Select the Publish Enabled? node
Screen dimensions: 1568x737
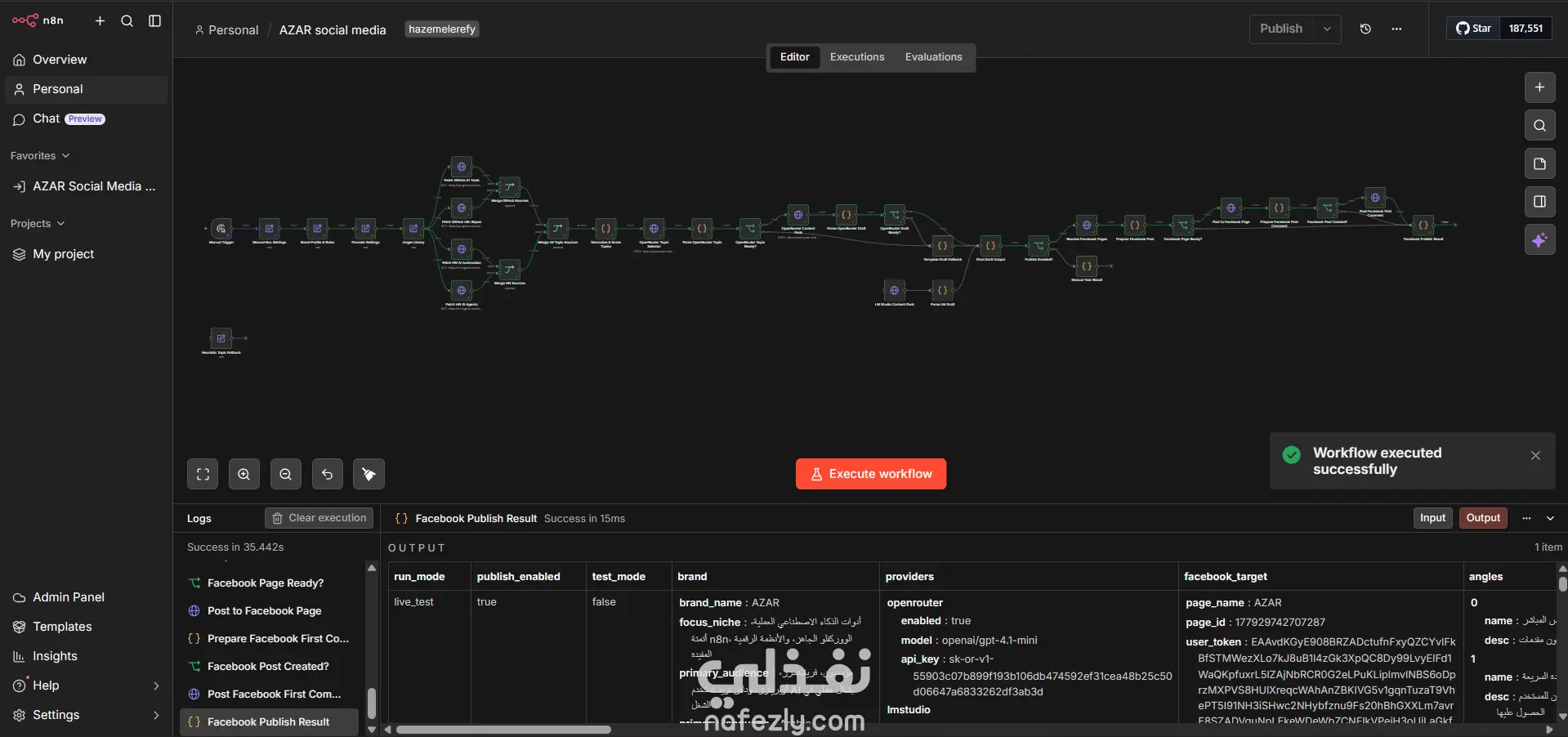[1039, 245]
